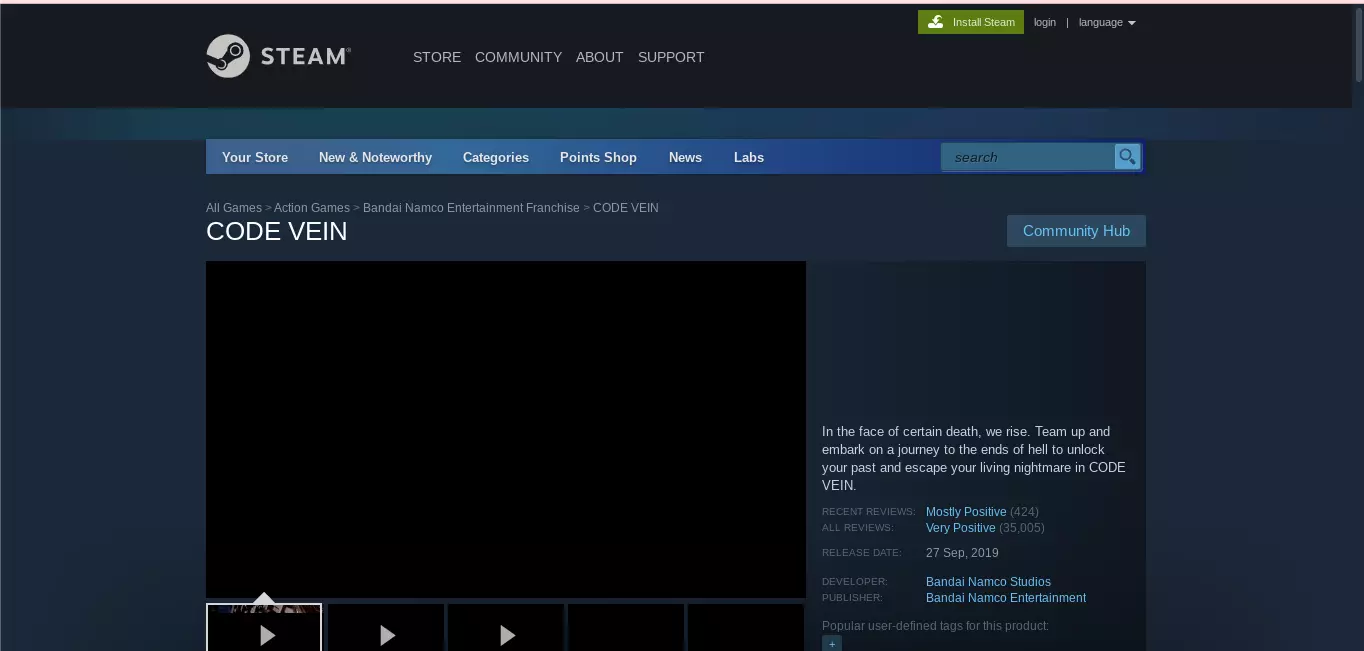Open the Categories tab
Screen dimensions: 1364x651
496,157
